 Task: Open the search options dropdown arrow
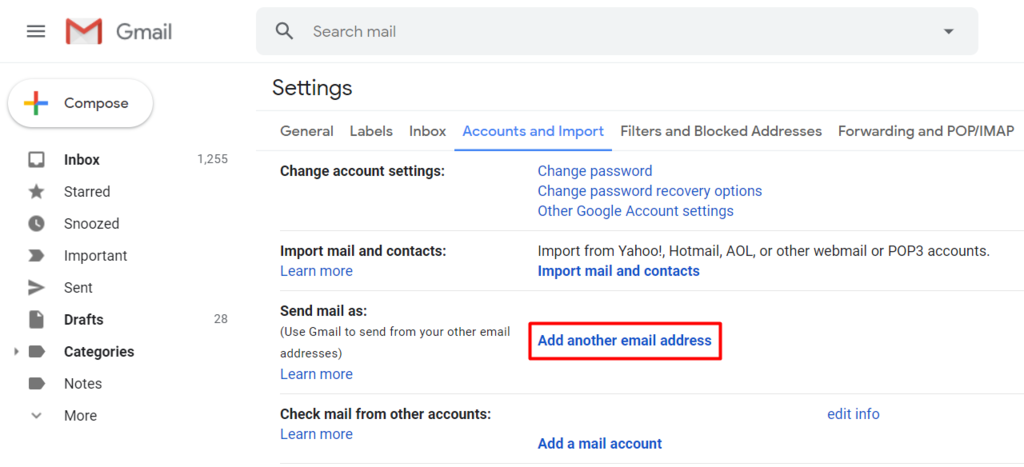(x=948, y=31)
